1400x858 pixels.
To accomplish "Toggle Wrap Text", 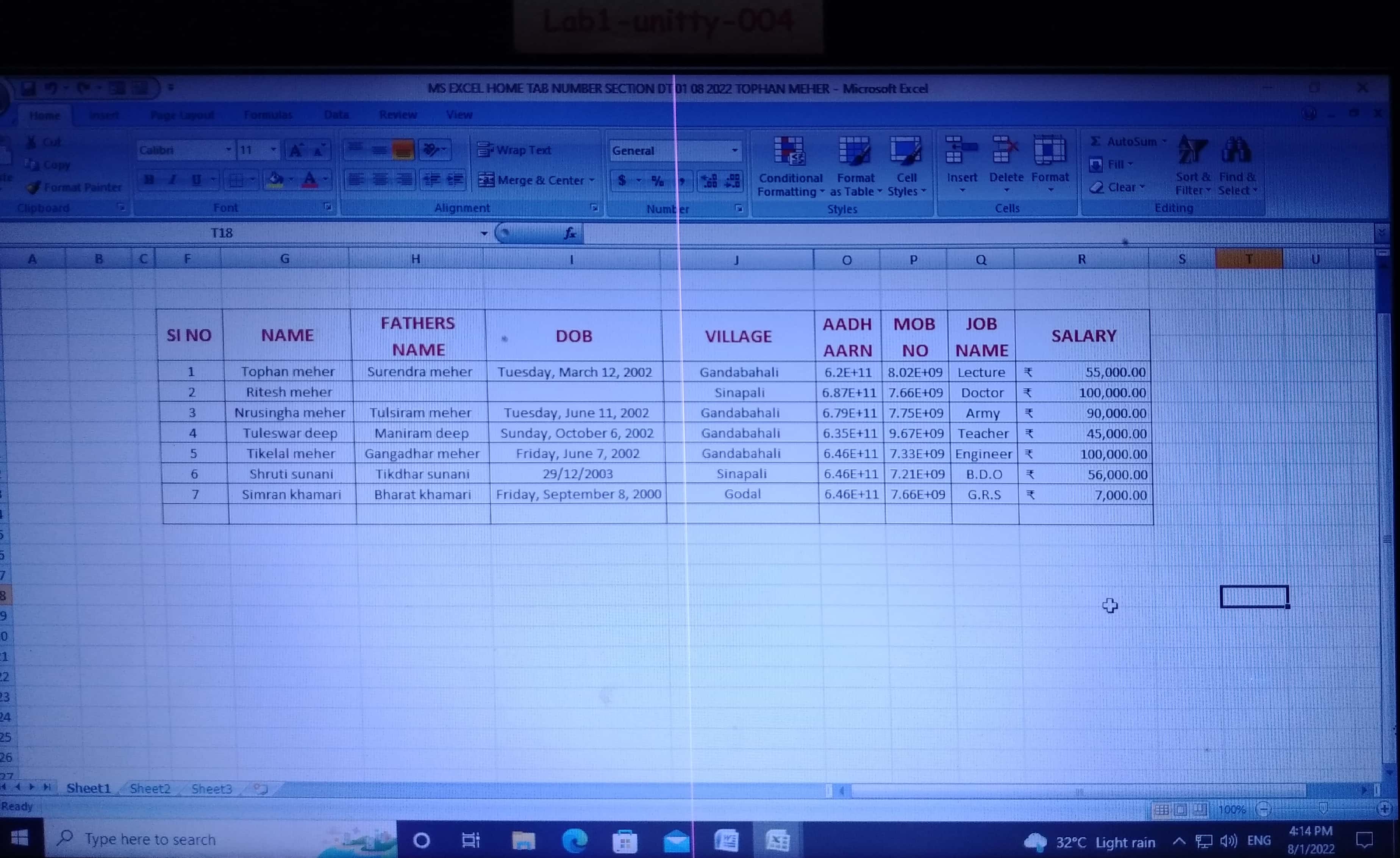I will tap(515, 150).
